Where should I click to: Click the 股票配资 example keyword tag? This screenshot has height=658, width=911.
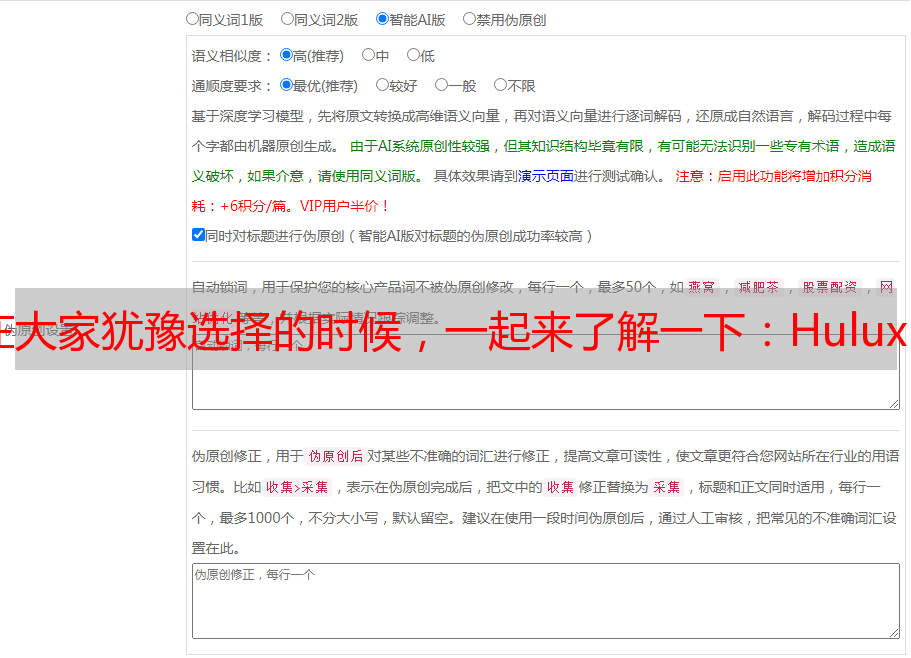830,287
